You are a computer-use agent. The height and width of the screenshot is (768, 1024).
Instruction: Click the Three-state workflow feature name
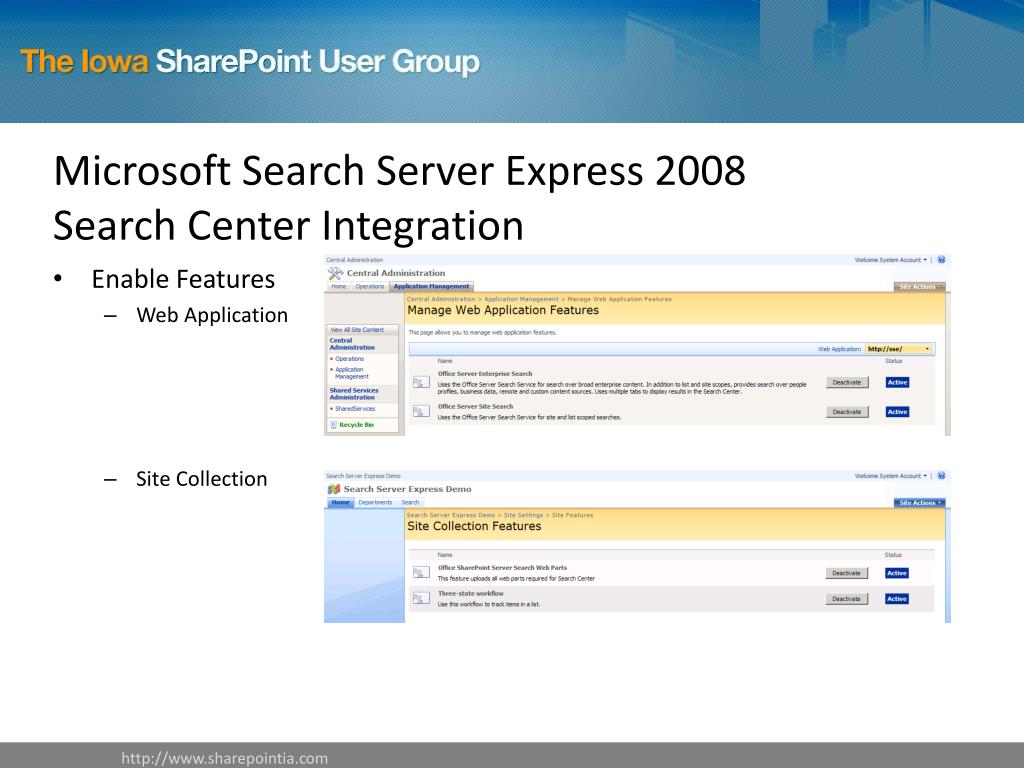(x=470, y=594)
